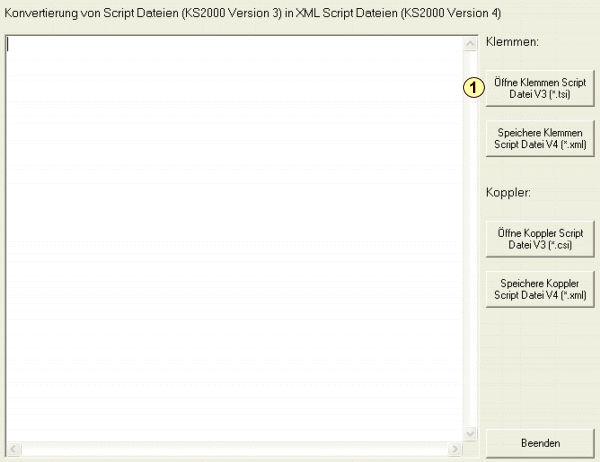Viewport: 600px width, 462px height.
Task: Click the "Konvertierung von Script Dateien" heading
Action: point(253,13)
